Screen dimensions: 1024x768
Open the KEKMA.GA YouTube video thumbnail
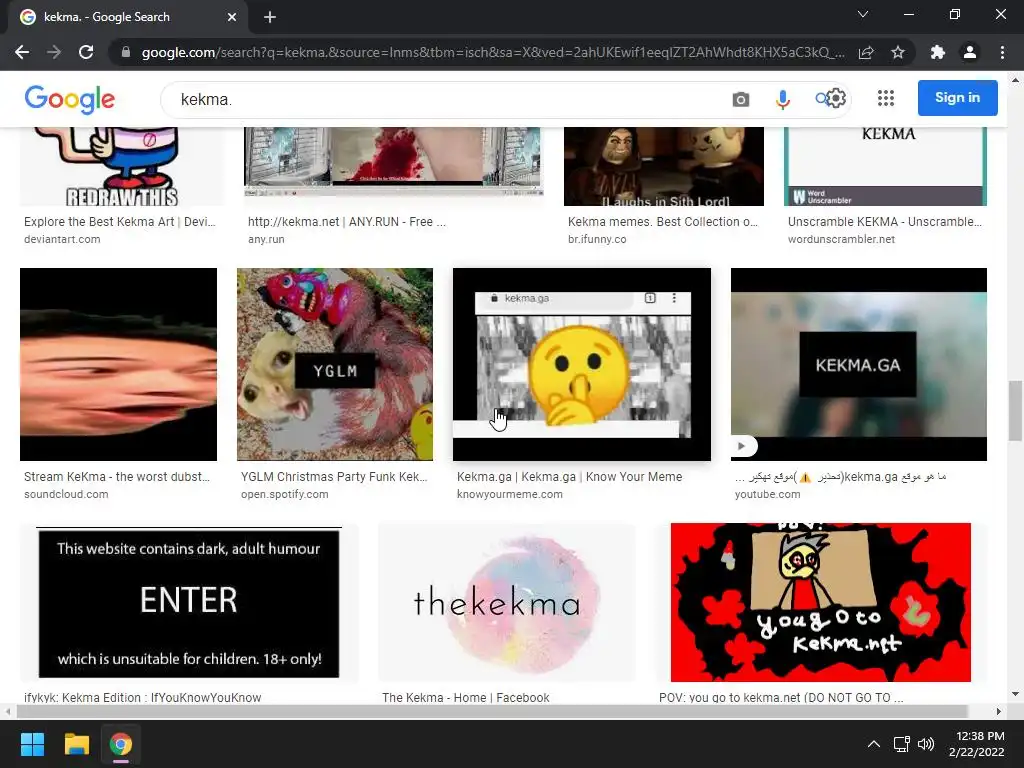[859, 364]
